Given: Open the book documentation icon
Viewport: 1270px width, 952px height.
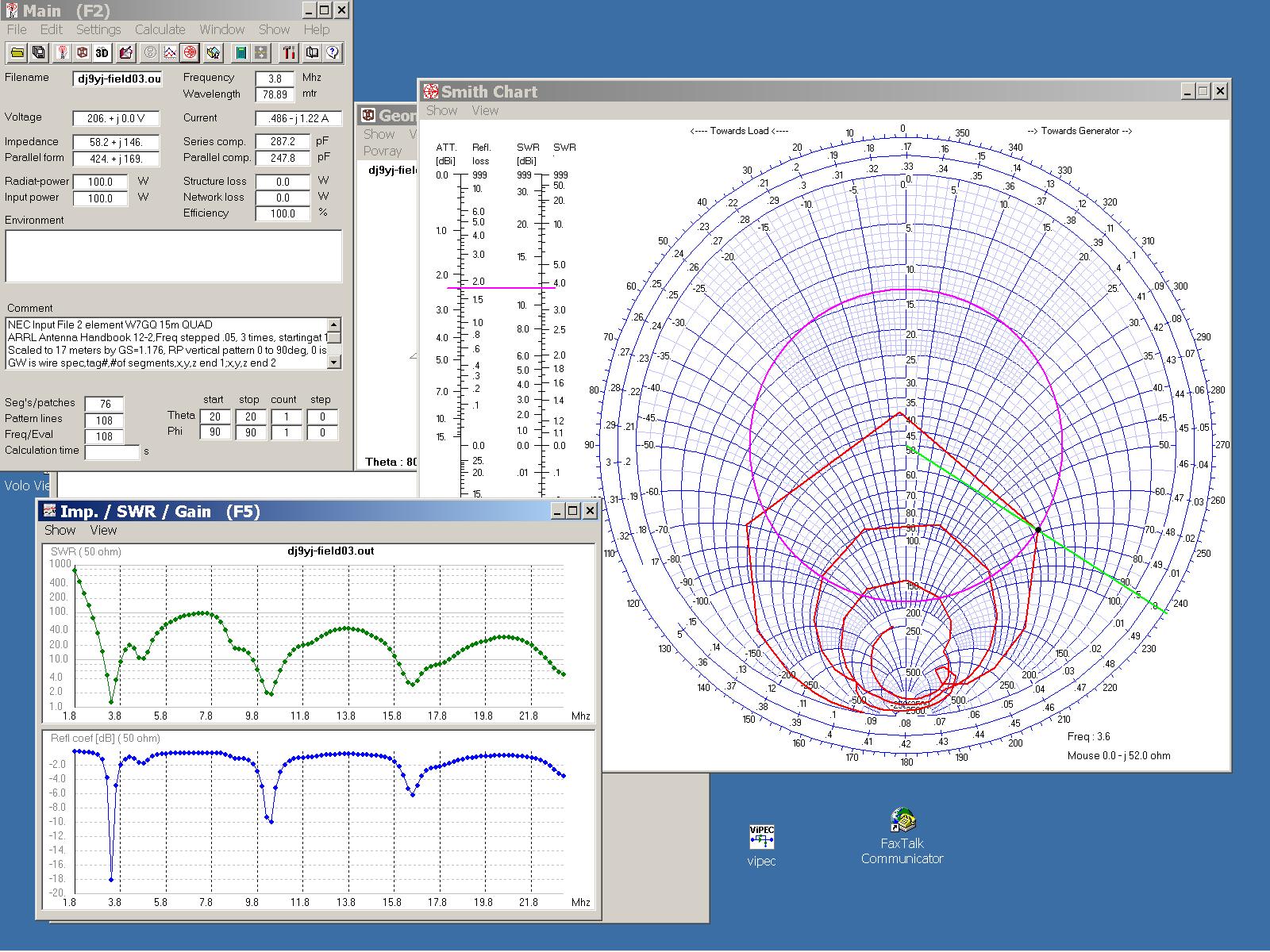Looking at the screenshot, I should pos(312,52).
